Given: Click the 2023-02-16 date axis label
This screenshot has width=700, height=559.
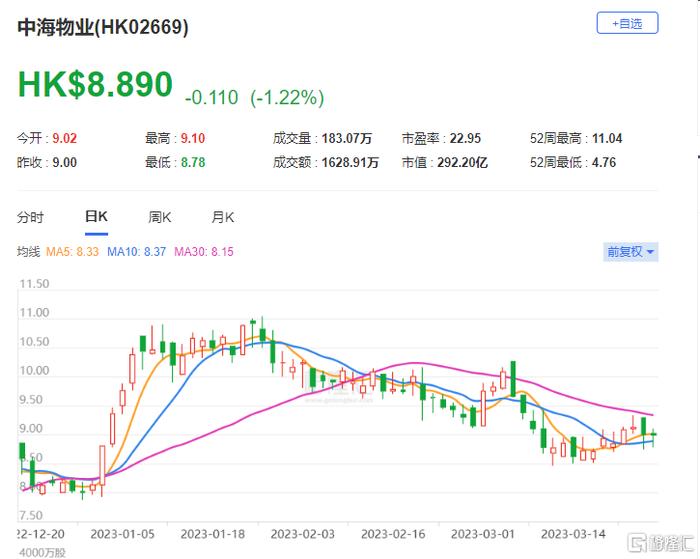Looking at the screenshot, I should click(x=393, y=534).
